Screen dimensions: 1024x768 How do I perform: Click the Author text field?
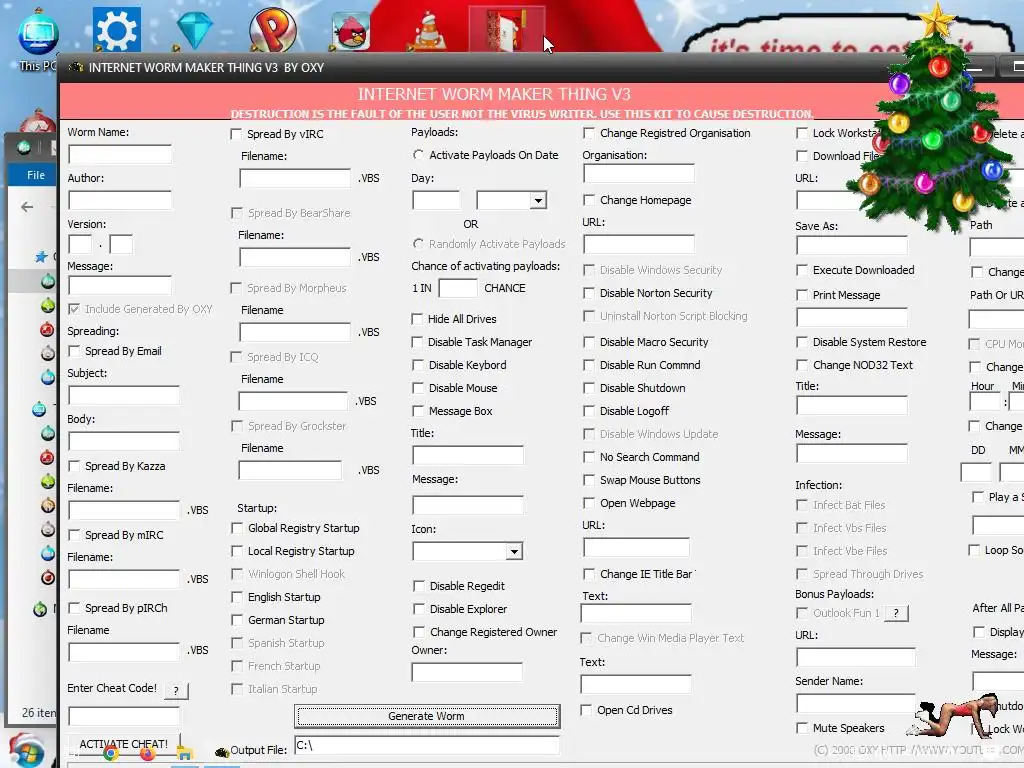(120, 200)
